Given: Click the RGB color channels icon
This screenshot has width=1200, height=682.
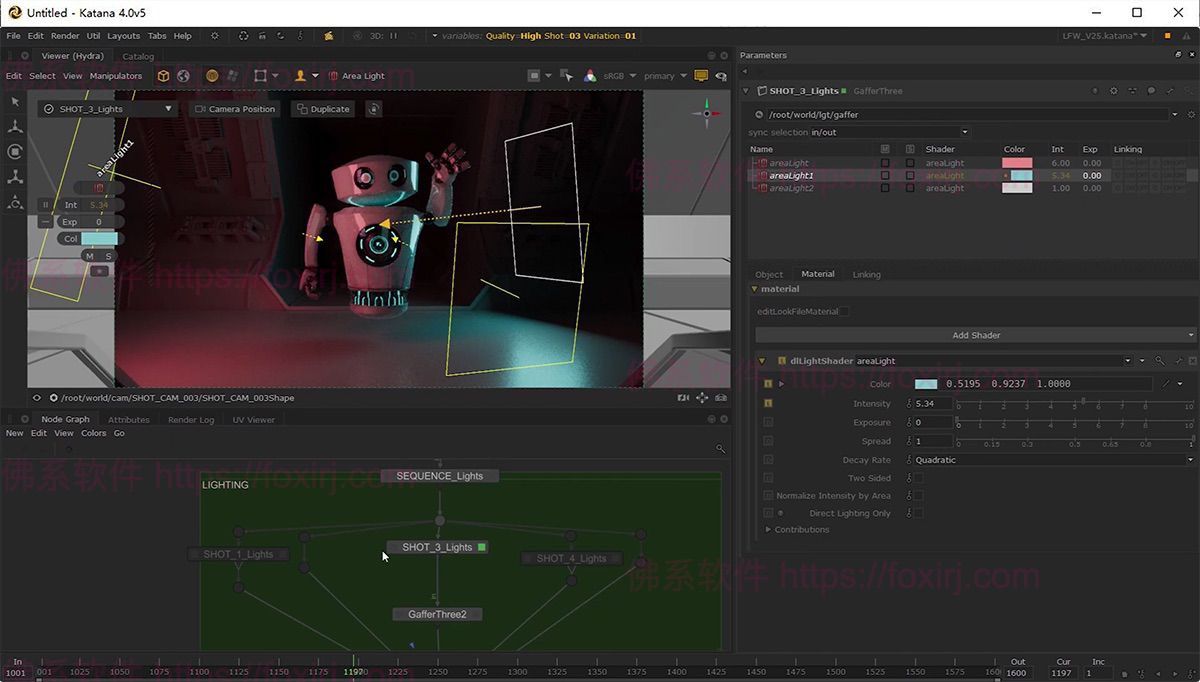Looking at the screenshot, I should [x=590, y=76].
